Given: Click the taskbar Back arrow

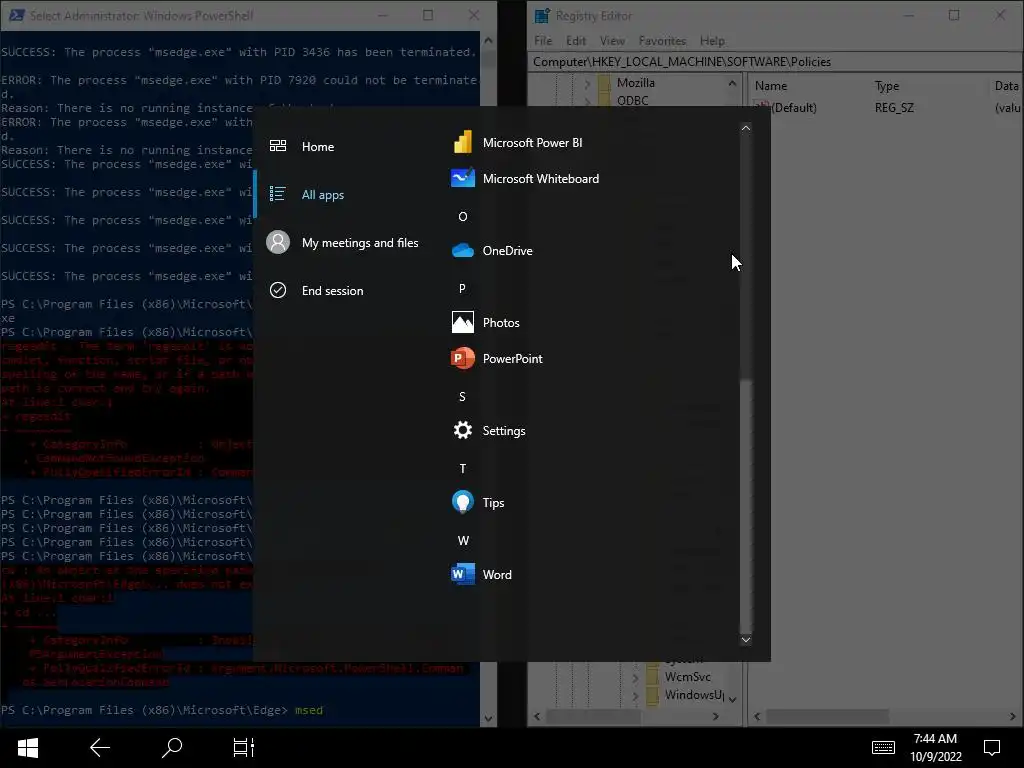Looking at the screenshot, I should coord(100,748).
